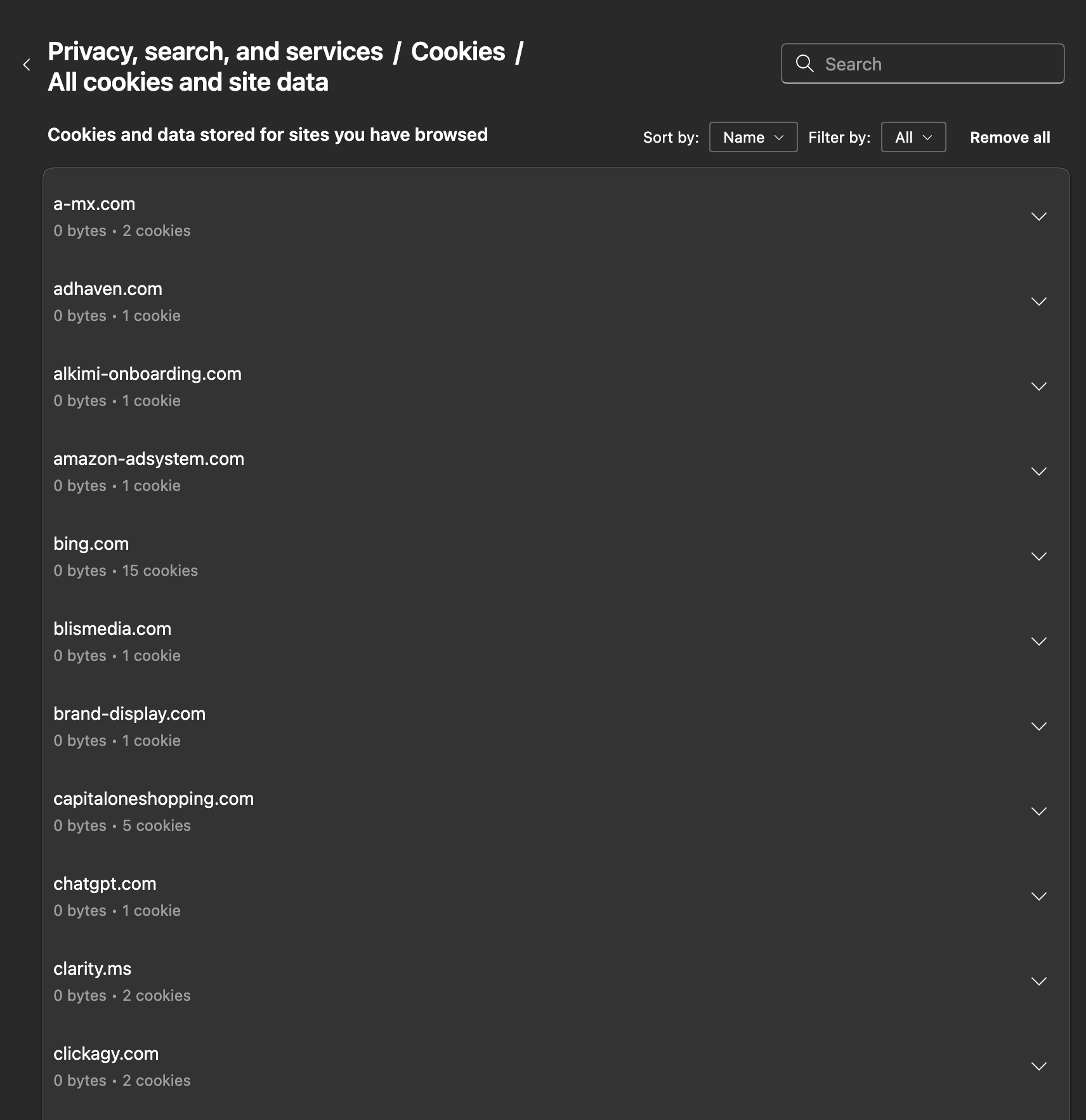The height and width of the screenshot is (1120, 1086).
Task: Expand blismedia.com entry chevron
Action: 1038,642
